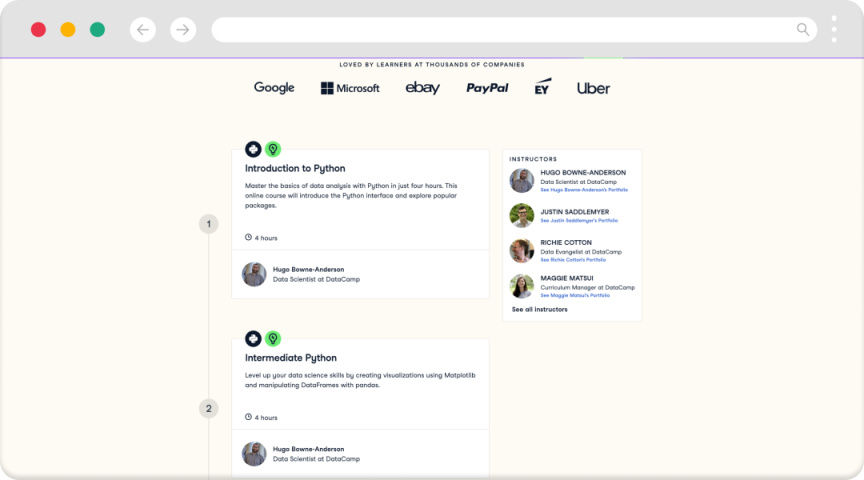Screen dimensions: 864x480
Task: Click the EY company logo
Action: 543,87
